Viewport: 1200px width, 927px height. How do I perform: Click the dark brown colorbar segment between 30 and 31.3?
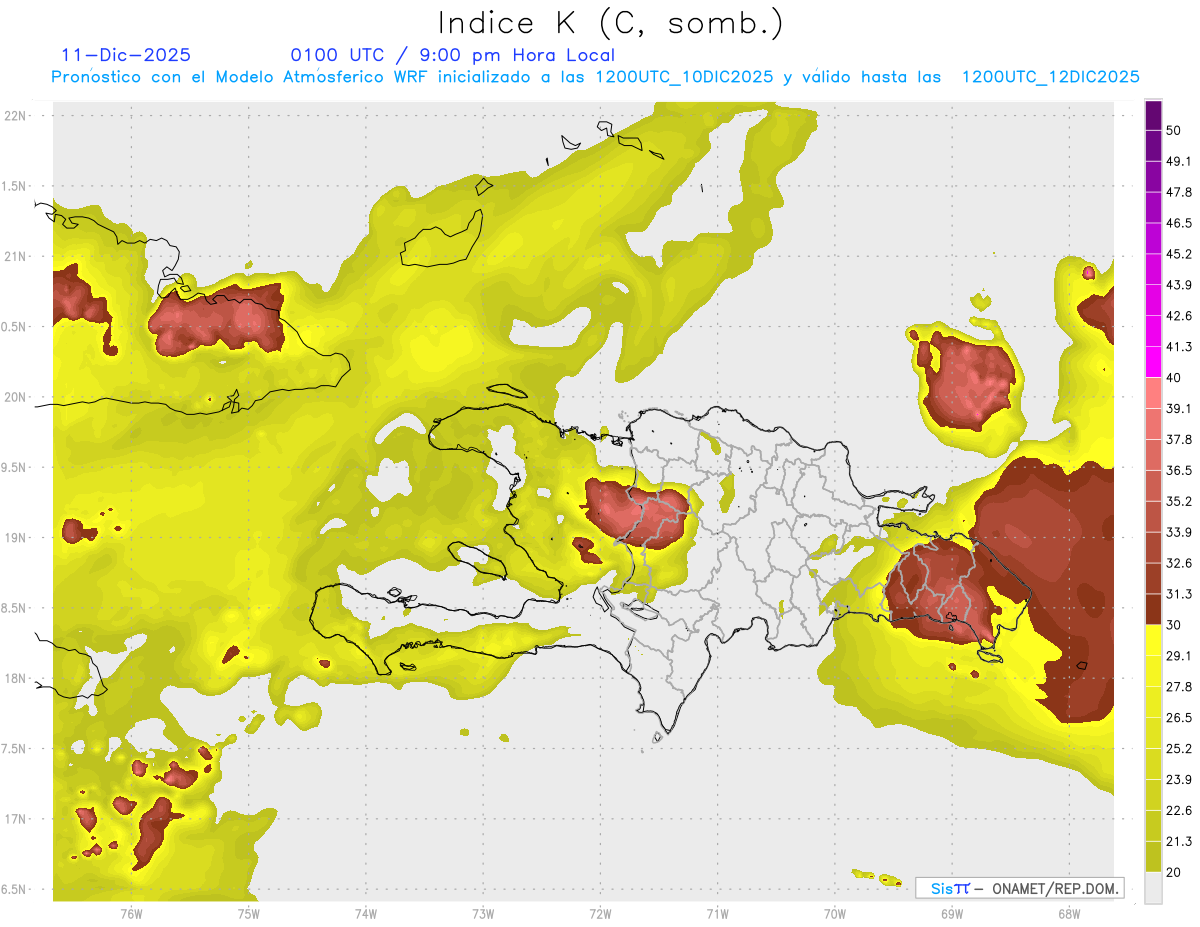1153,609
